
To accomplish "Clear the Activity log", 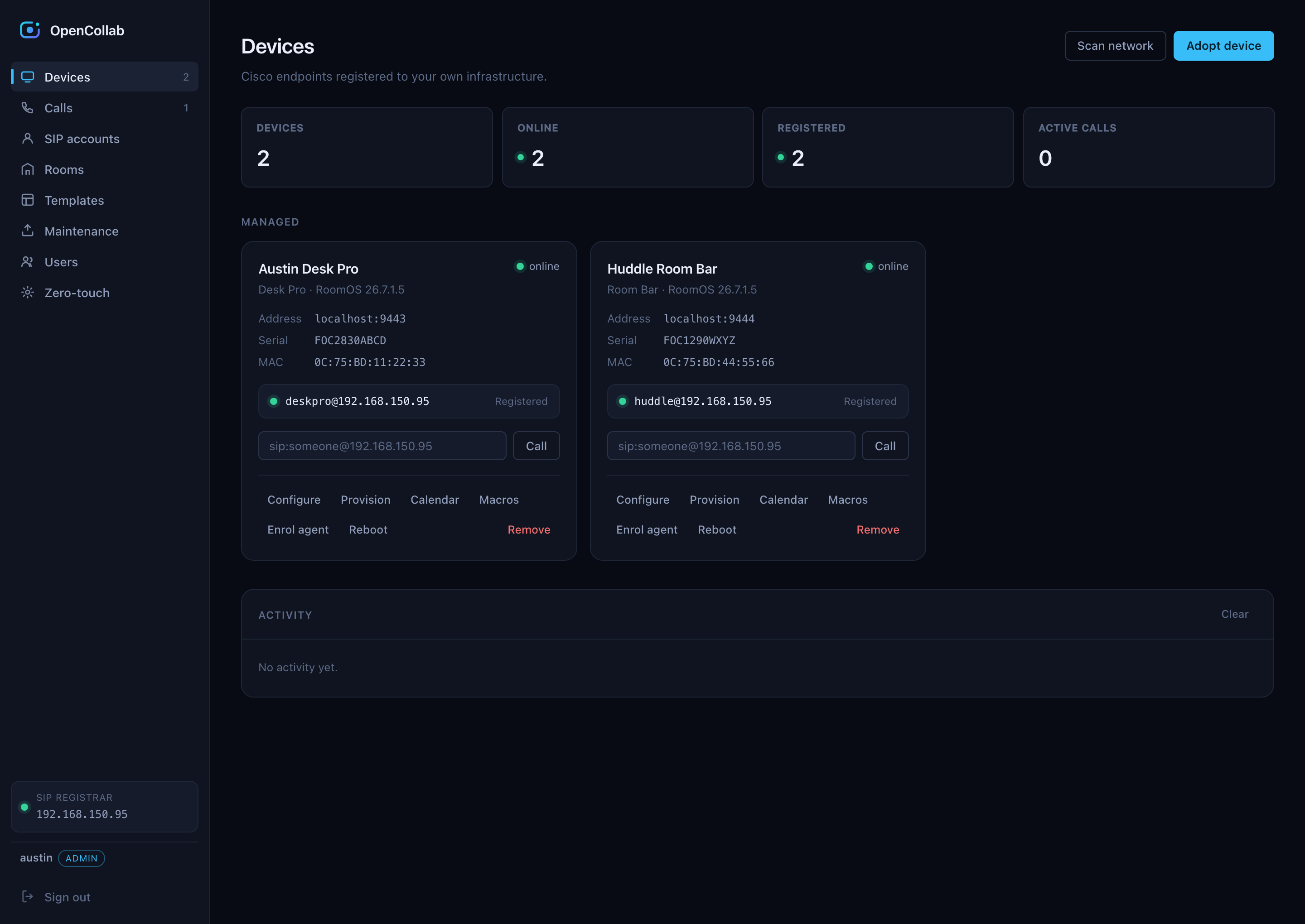I will (1234, 614).
